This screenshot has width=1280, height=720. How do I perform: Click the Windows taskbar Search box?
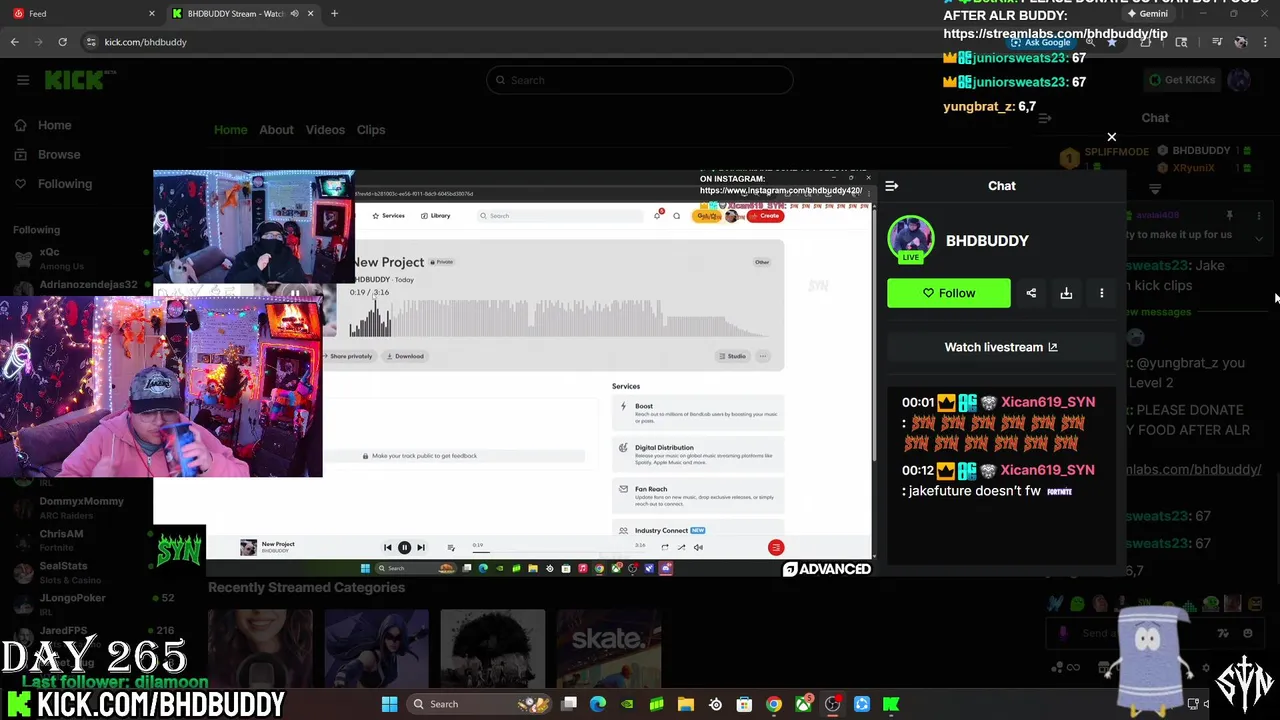[x=478, y=704]
